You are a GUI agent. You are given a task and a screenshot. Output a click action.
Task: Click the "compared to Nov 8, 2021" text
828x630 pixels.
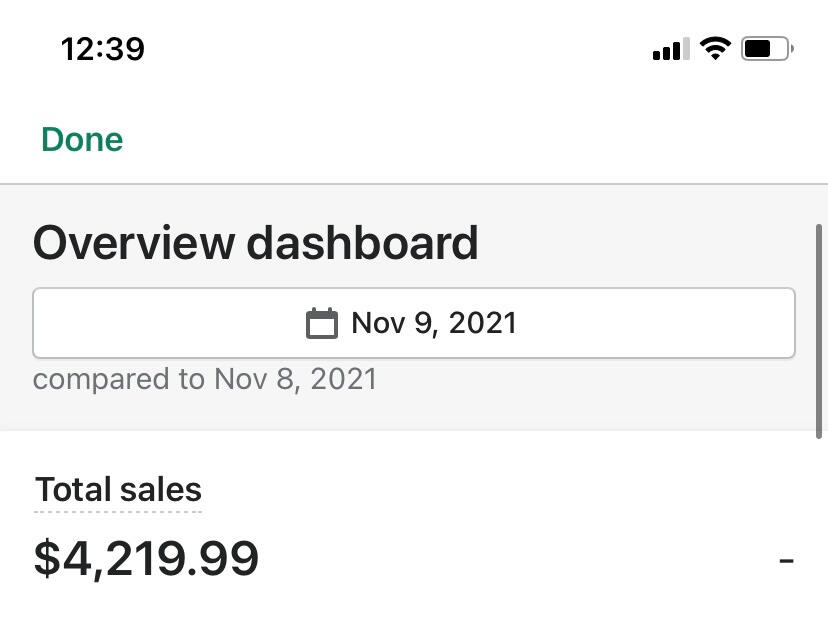pyautogui.click(x=205, y=380)
